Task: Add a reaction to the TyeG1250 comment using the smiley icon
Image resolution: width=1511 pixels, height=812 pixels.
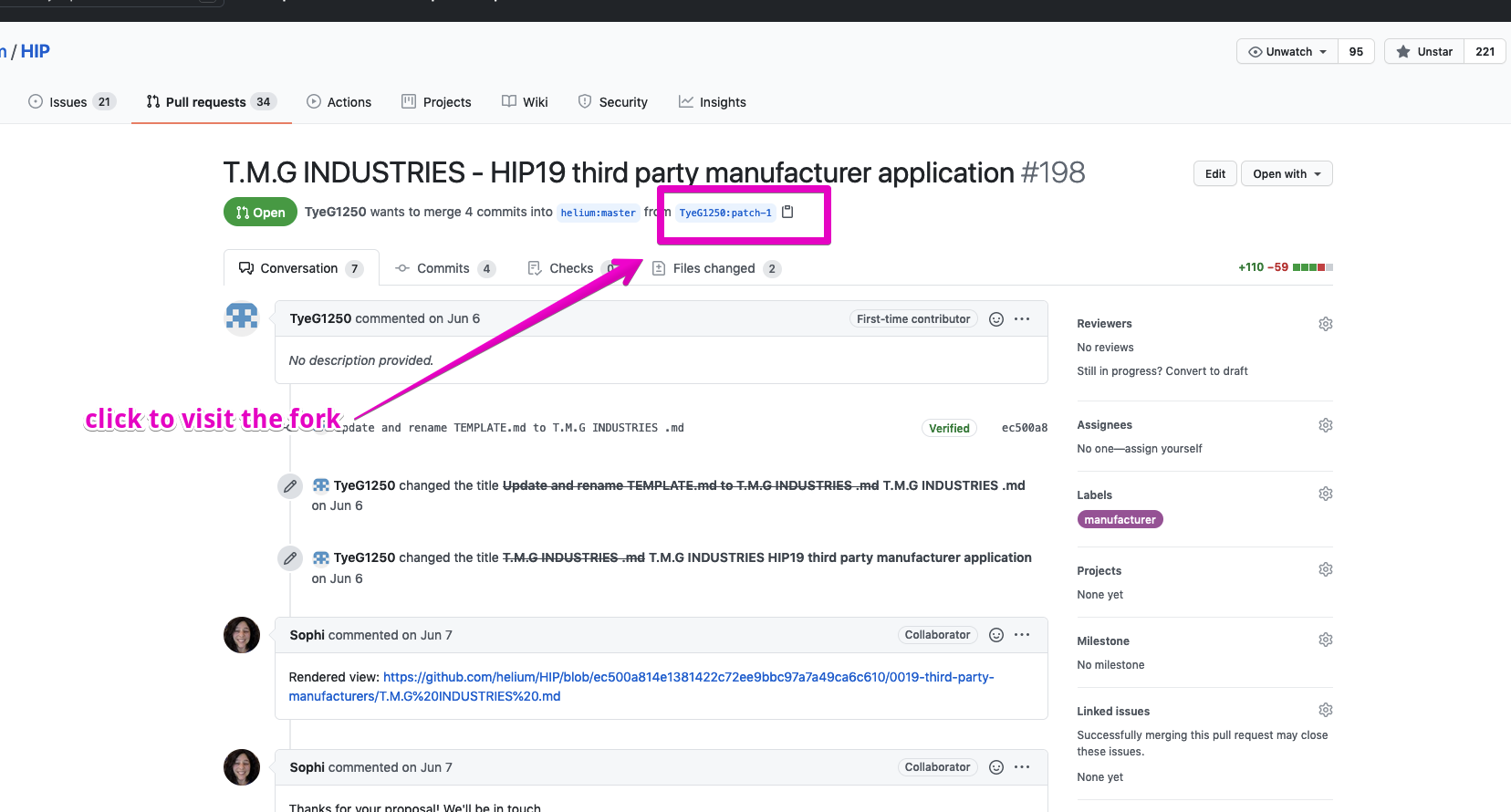Action: pyautogui.click(x=996, y=319)
